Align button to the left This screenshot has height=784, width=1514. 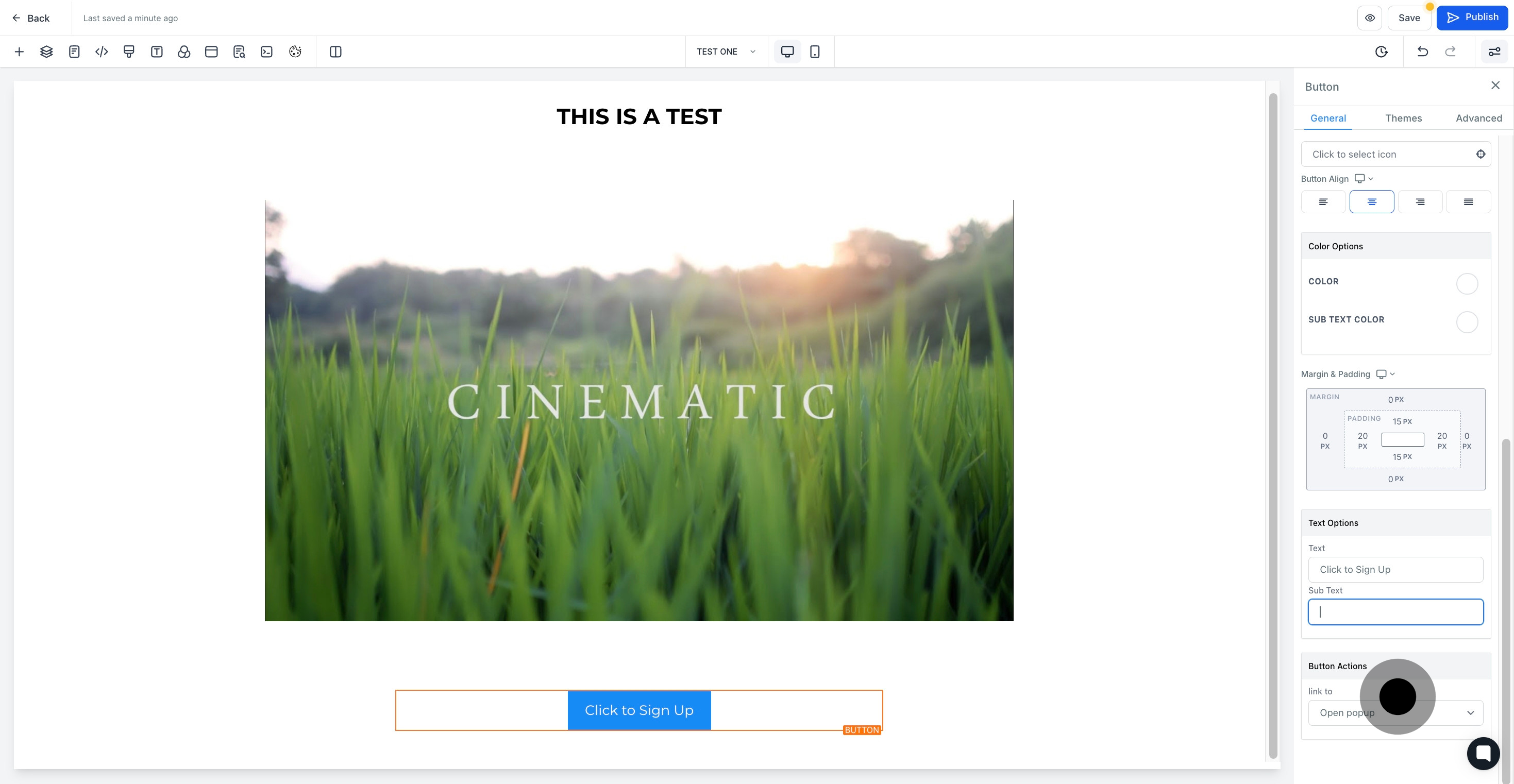(1323, 201)
